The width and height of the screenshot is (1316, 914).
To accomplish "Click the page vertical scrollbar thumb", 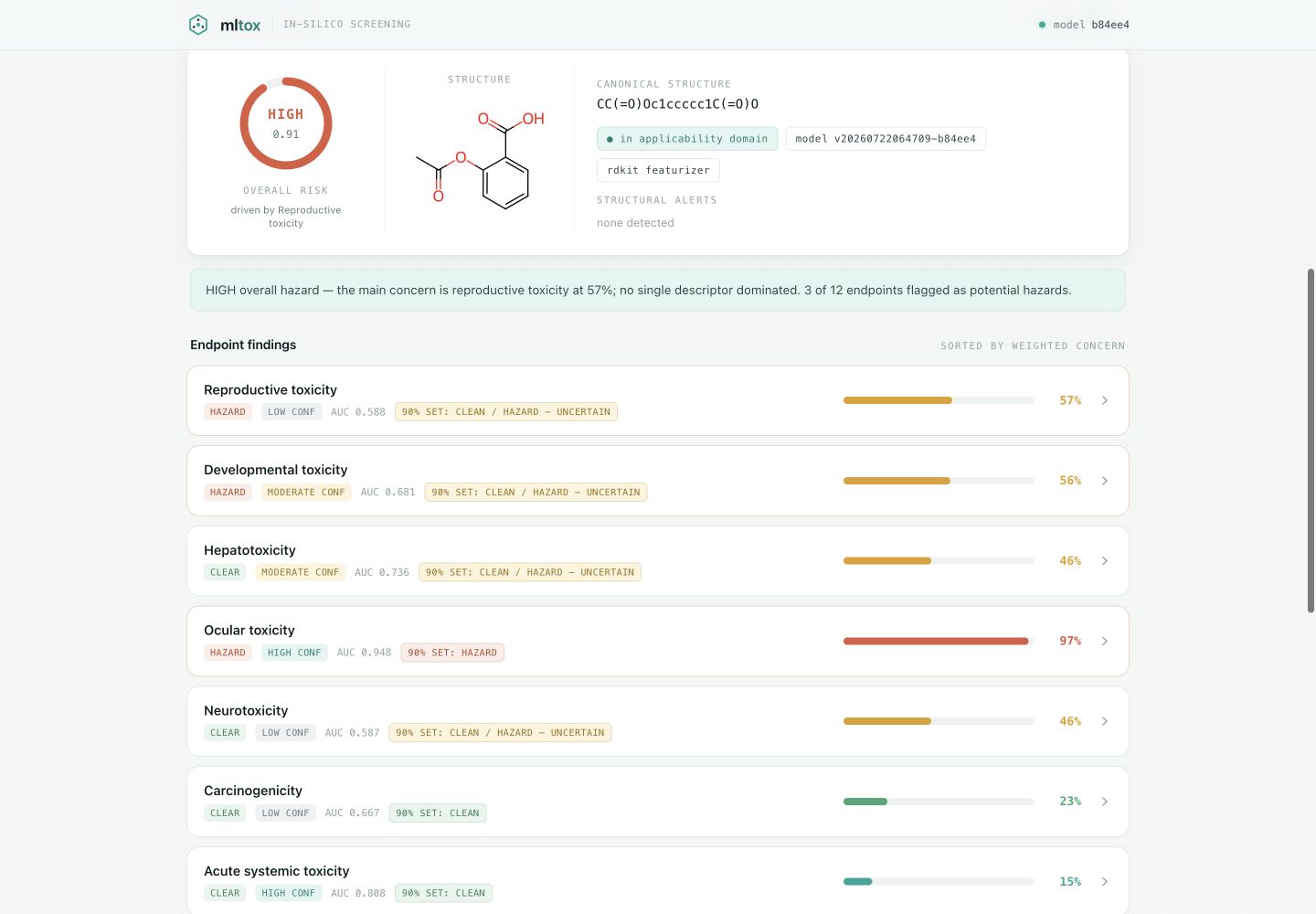I will coord(1311,441).
